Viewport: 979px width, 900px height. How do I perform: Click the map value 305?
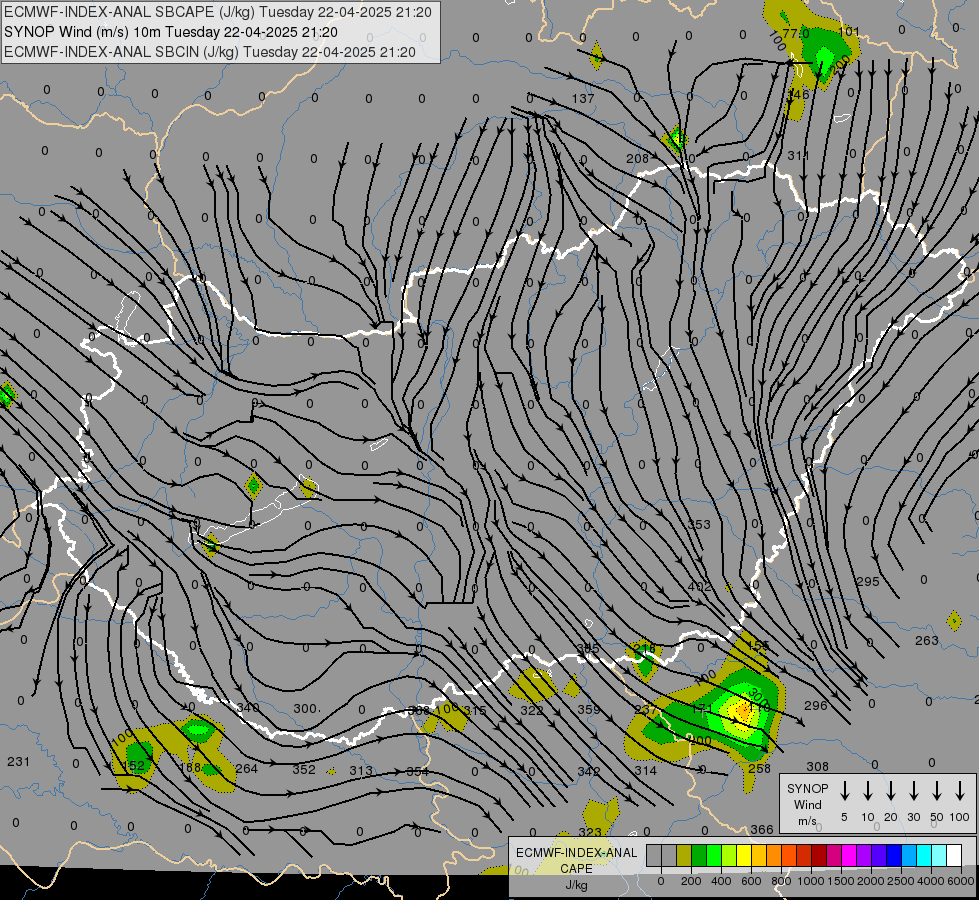click(588, 648)
